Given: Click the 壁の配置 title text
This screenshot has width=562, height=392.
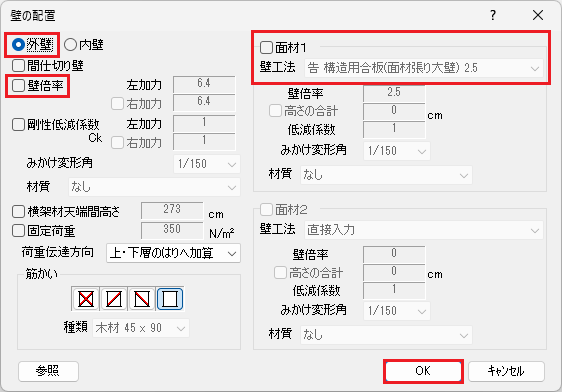Looking at the screenshot, I should [33, 16].
